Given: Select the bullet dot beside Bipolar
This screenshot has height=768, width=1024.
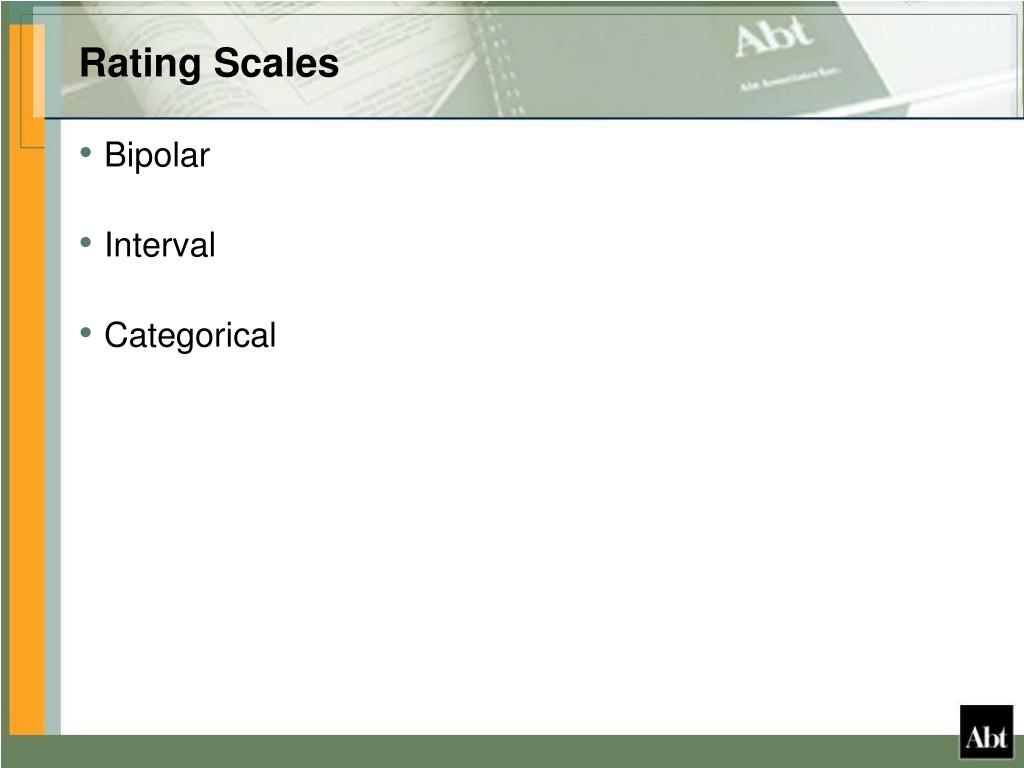Looking at the screenshot, I should pyautogui.click(x=86, y=153).
